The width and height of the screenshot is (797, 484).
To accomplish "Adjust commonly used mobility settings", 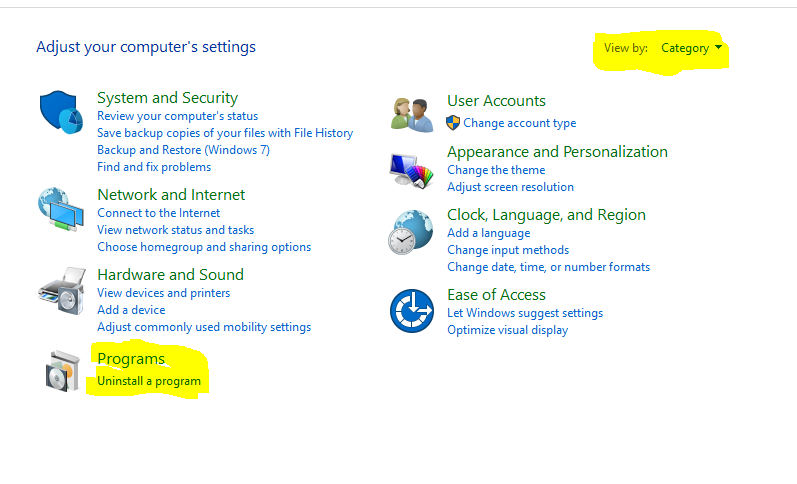I will click(204, 327).
